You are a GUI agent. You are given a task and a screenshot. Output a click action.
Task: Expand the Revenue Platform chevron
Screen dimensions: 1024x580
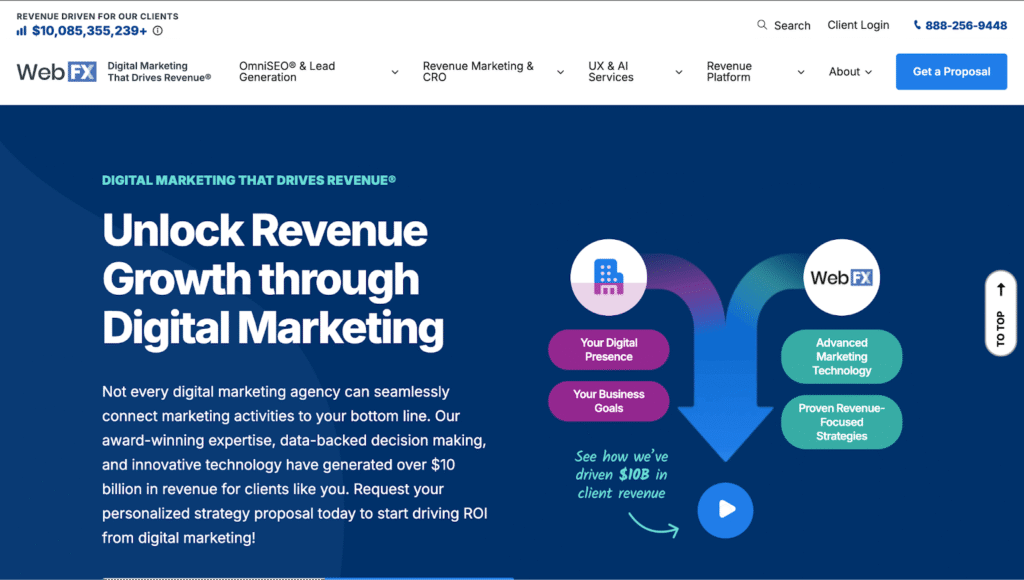799,71
